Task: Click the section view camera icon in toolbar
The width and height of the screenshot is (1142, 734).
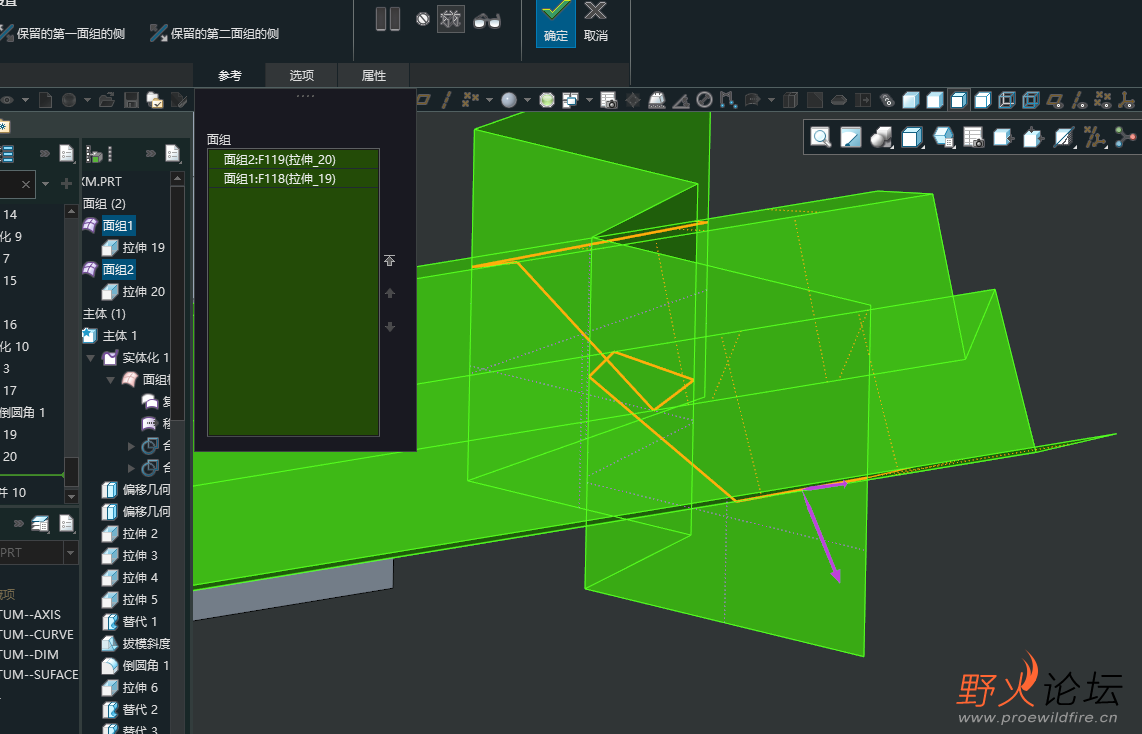Action: point(609,100)
